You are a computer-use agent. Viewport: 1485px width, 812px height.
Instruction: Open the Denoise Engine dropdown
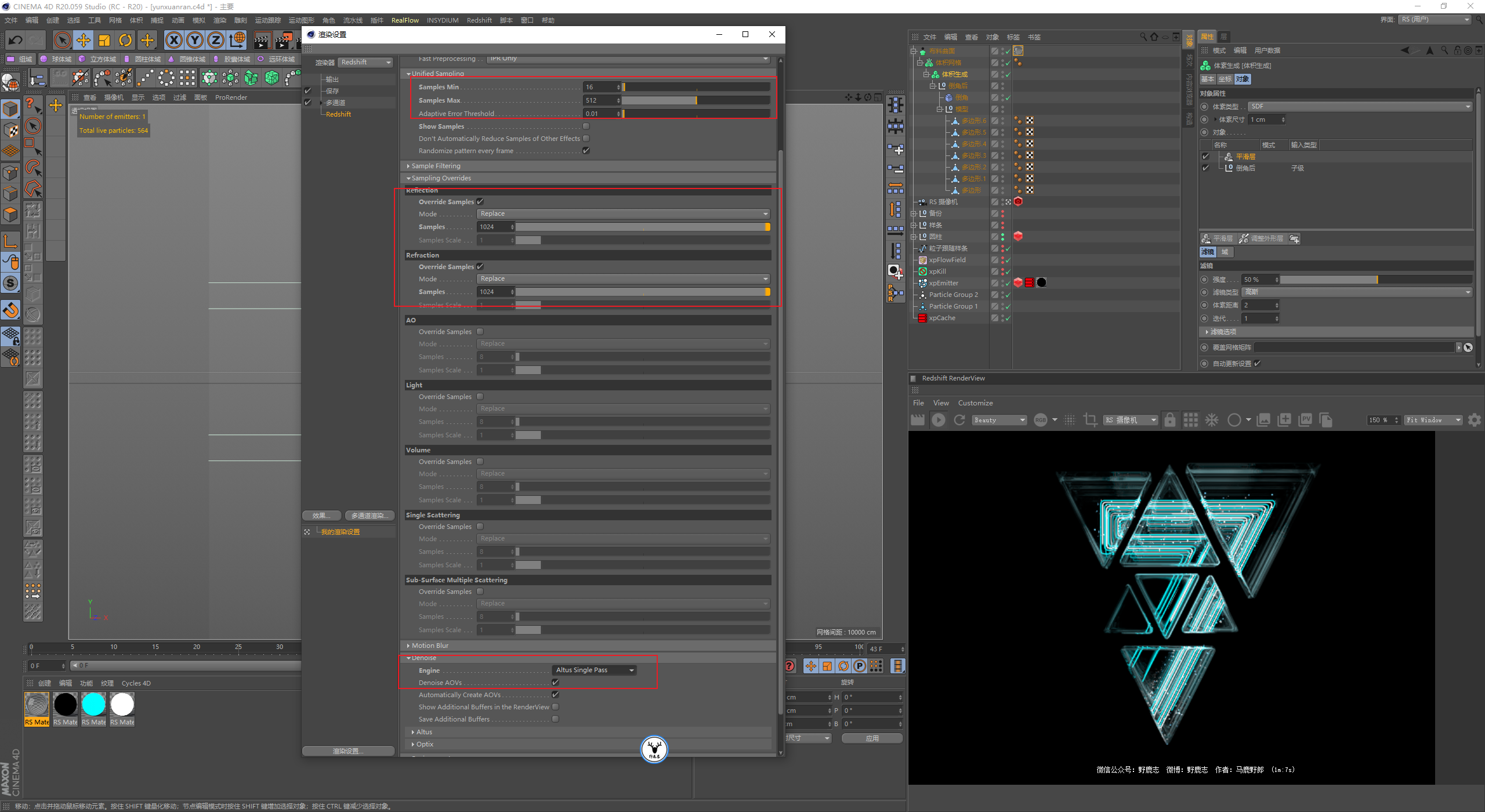tap(594, 670)
